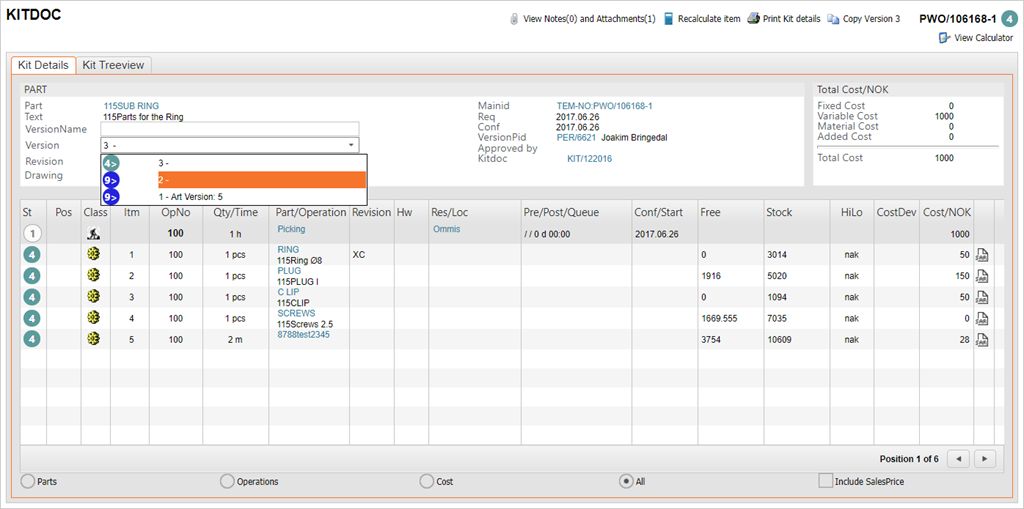Click Copy Version 3 icon
Viewport: 1024px width, 509px height.
click(x=833, y=19)
